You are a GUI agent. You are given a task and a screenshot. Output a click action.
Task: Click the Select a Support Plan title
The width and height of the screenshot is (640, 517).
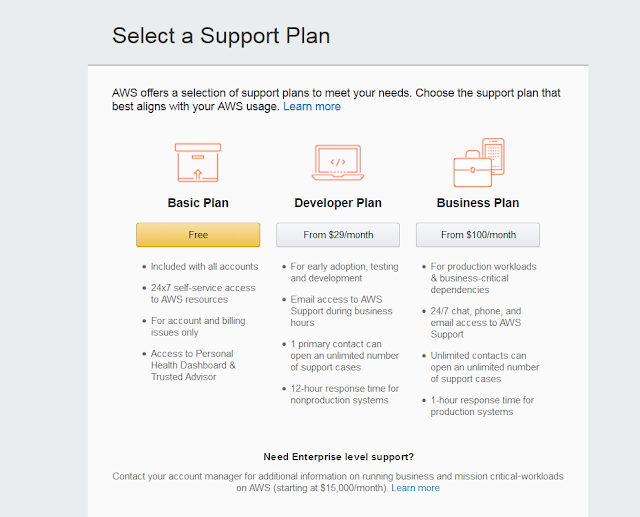(x=221, y=36)
